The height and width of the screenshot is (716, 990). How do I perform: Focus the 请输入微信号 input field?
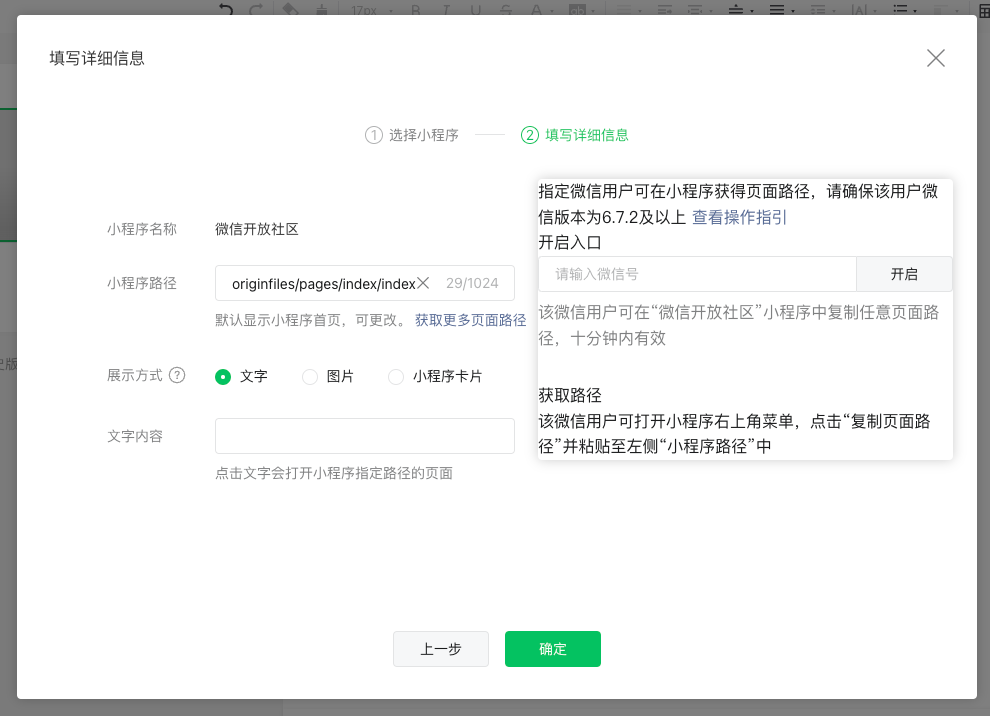coord(697,274)
